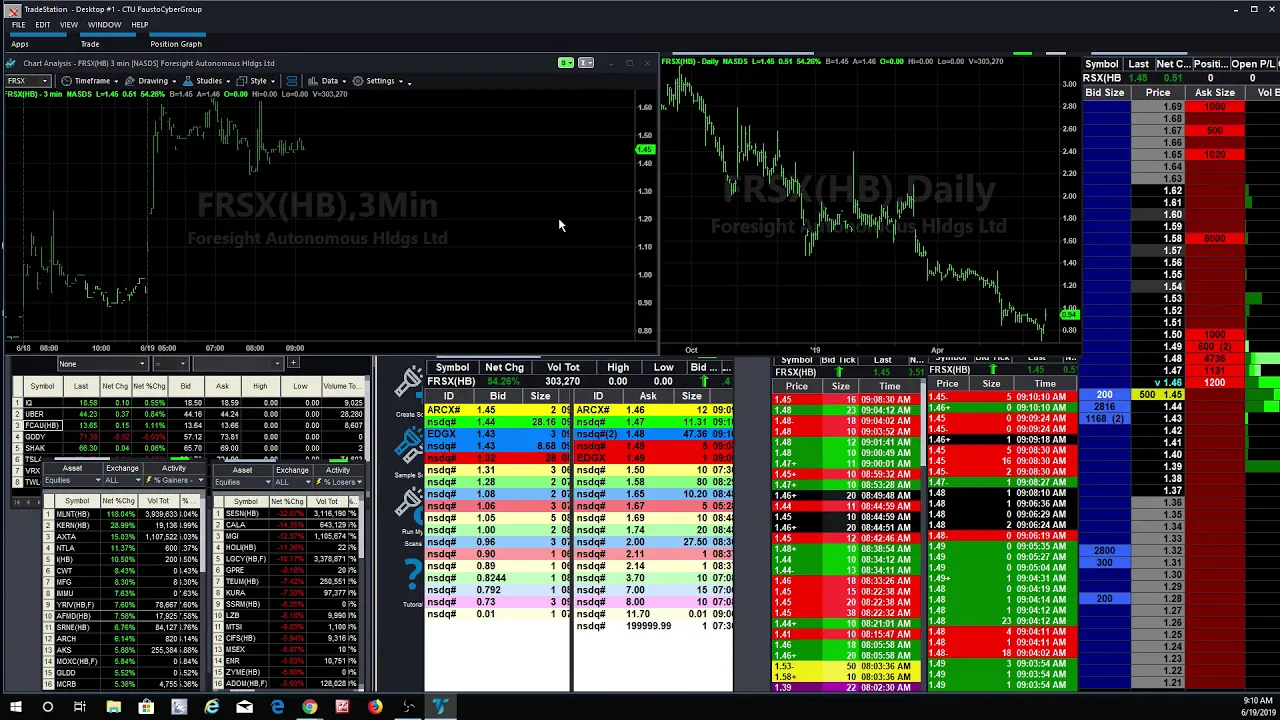Click the Cortana search circle icon
The width and height of the screenshot is (1280, 720).
[x=47, y=707]
